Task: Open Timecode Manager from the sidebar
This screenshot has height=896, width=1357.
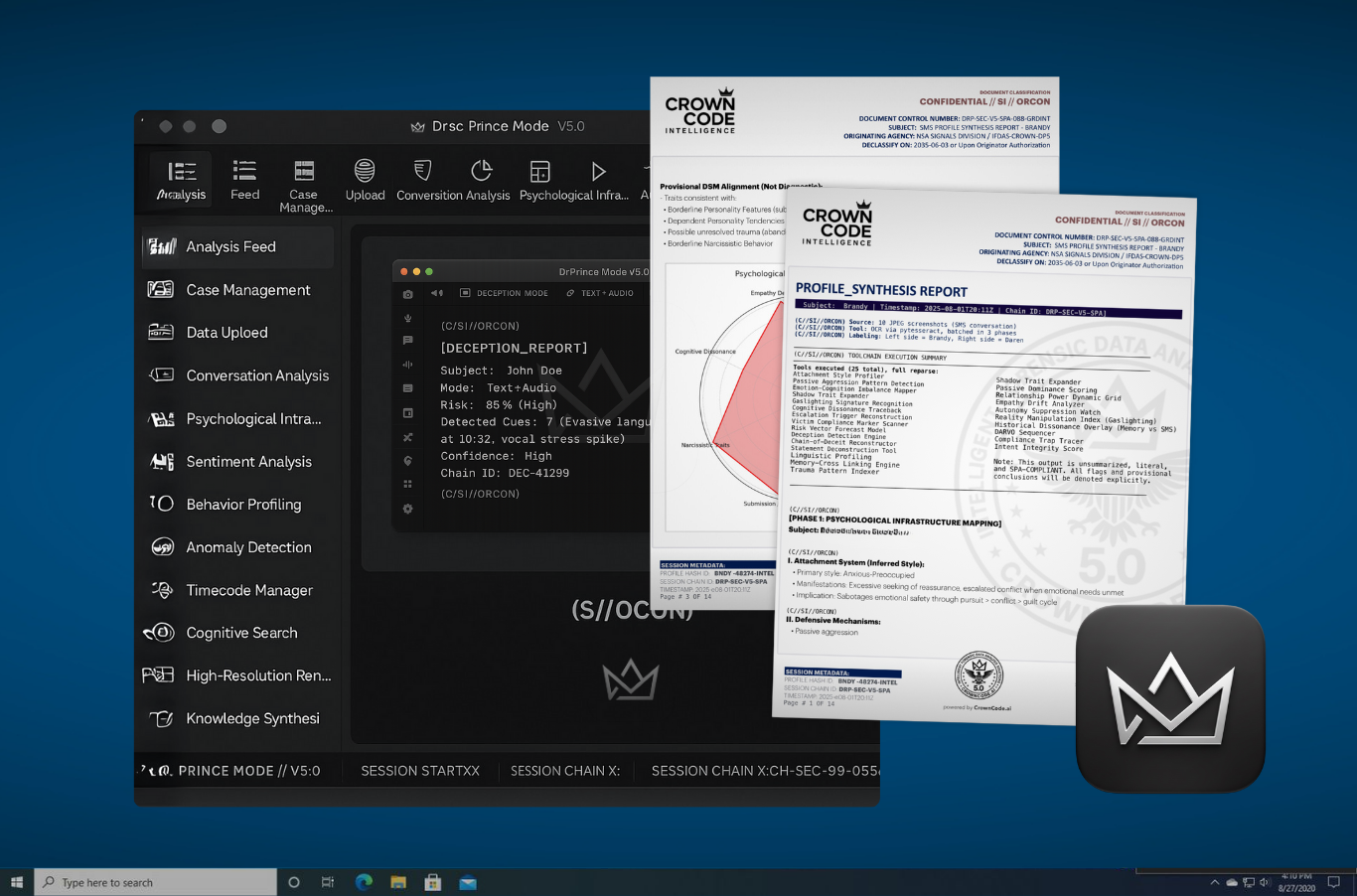Action: point(248,590)
